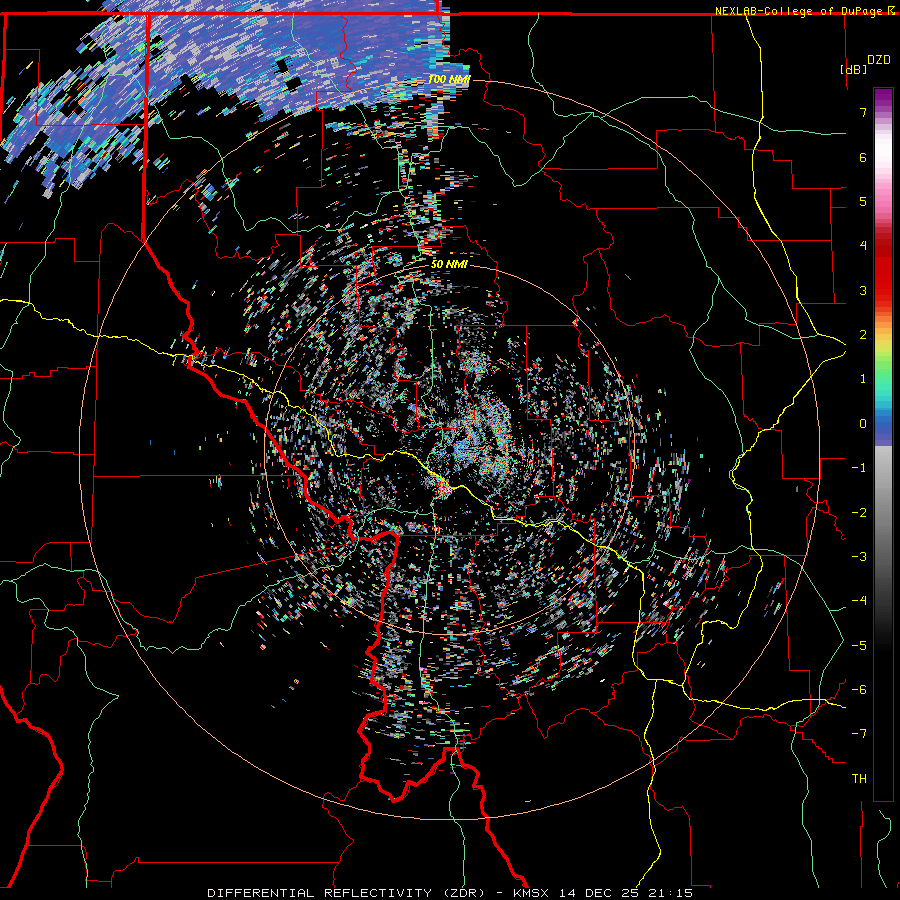Screen dimensions: 900x900
Task: Click the -5 value on the scale
Action: pos(859,646)
